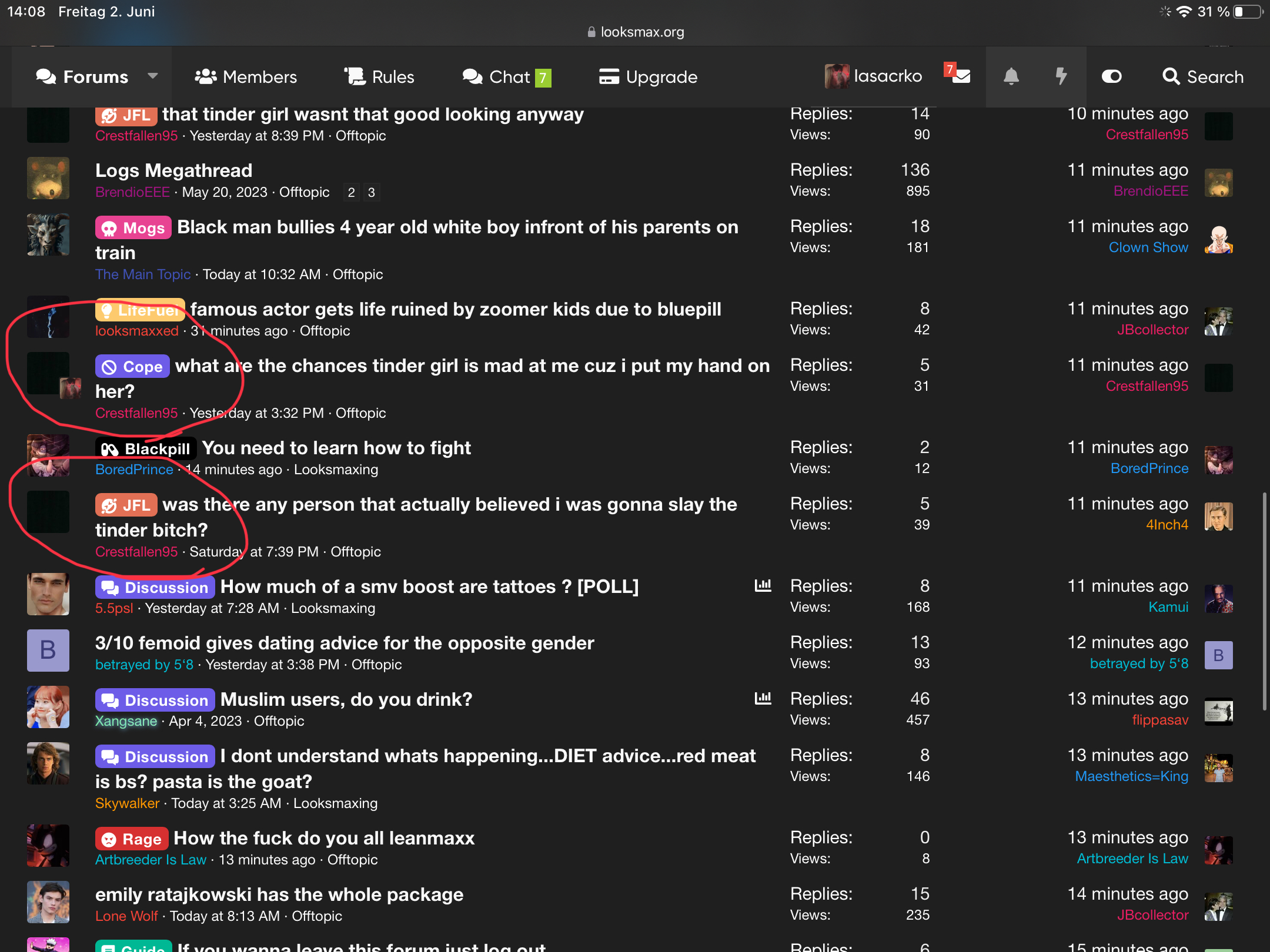Click the purple B avatar of betrayed by 5'8
The image size is (1270, 952).
(x=48, y=651)
